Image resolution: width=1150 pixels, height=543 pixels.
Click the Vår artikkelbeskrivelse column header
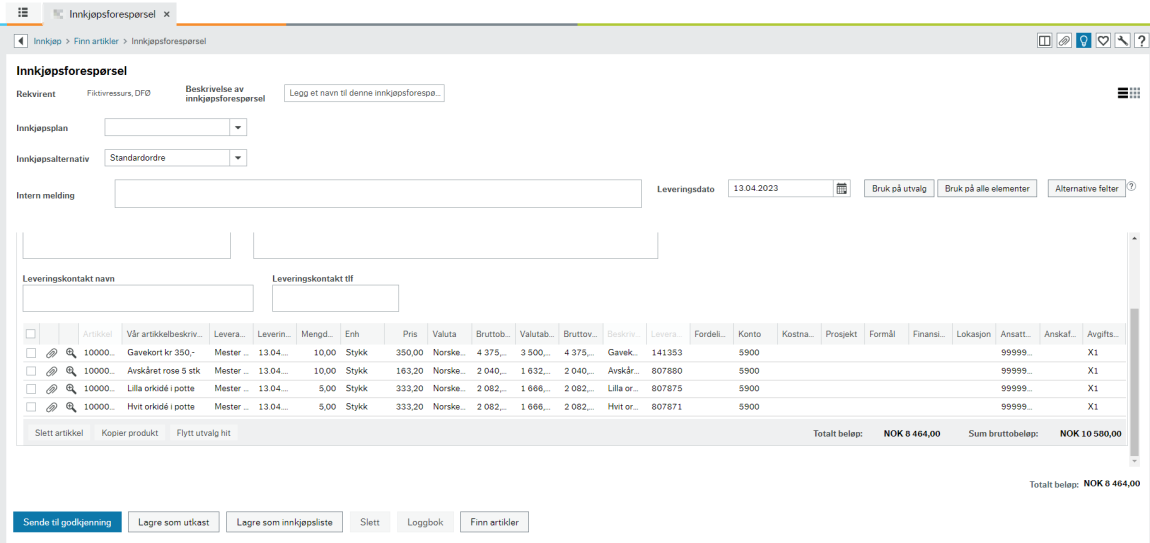tap(165, 334)
